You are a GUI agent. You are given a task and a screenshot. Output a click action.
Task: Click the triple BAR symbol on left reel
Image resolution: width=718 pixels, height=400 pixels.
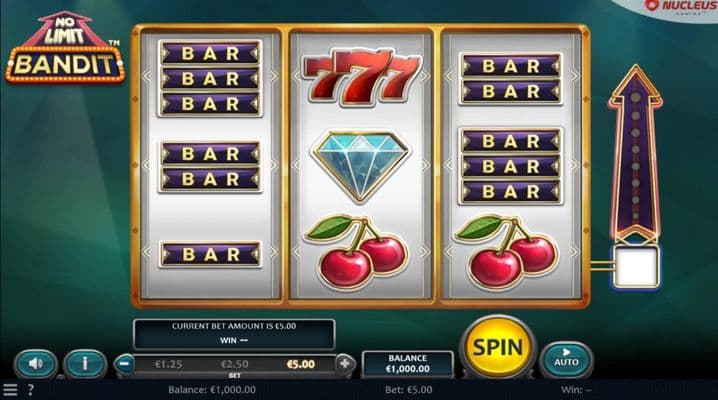tap(210, 78)
